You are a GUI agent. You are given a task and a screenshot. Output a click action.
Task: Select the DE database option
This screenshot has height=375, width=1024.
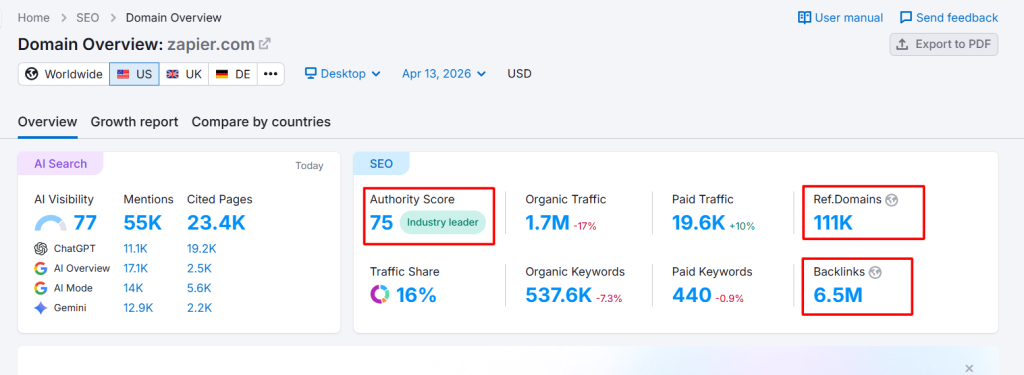(233, 74)
